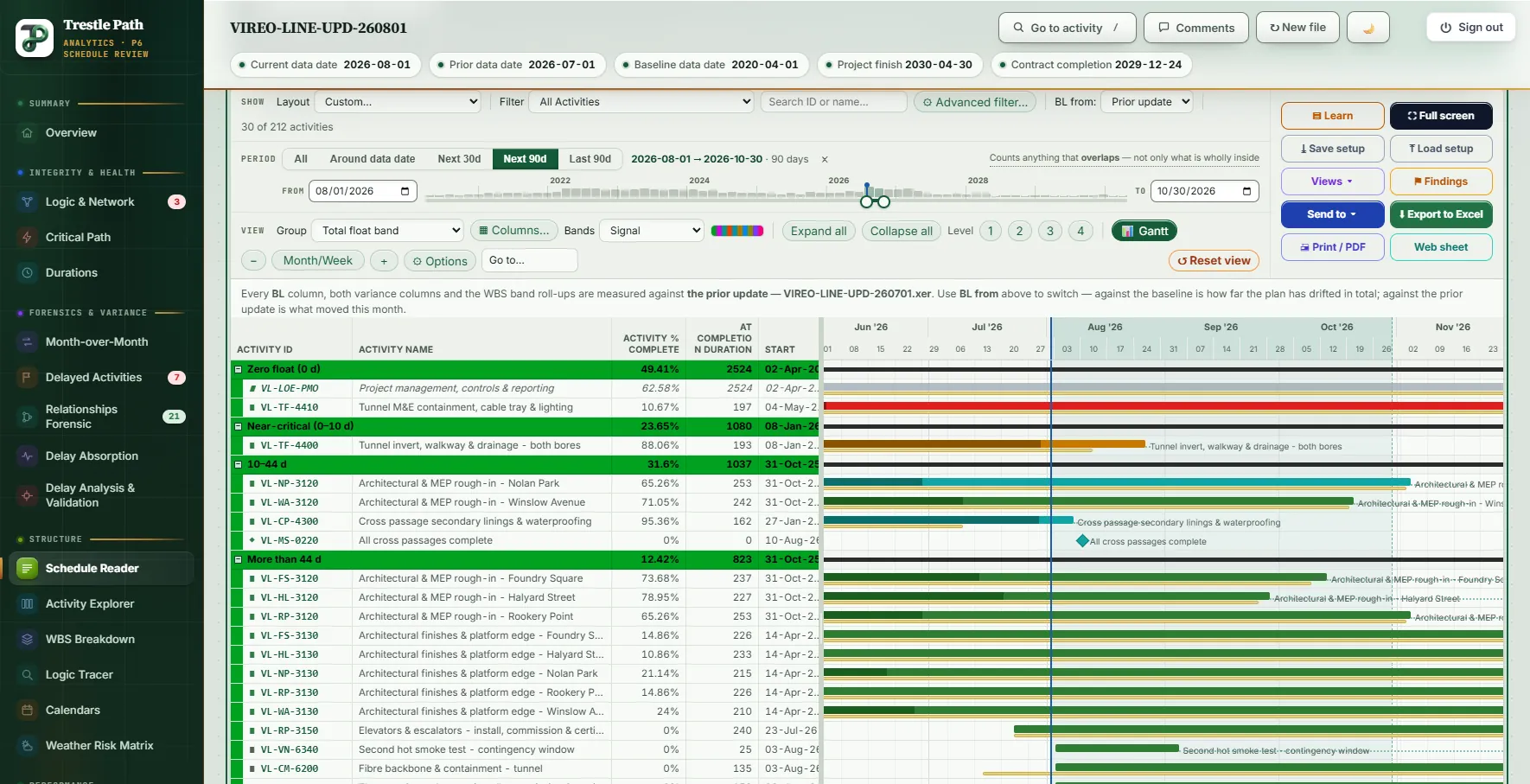Select the Next 90d period
The image size is (1530, 784).
point(525,159)
